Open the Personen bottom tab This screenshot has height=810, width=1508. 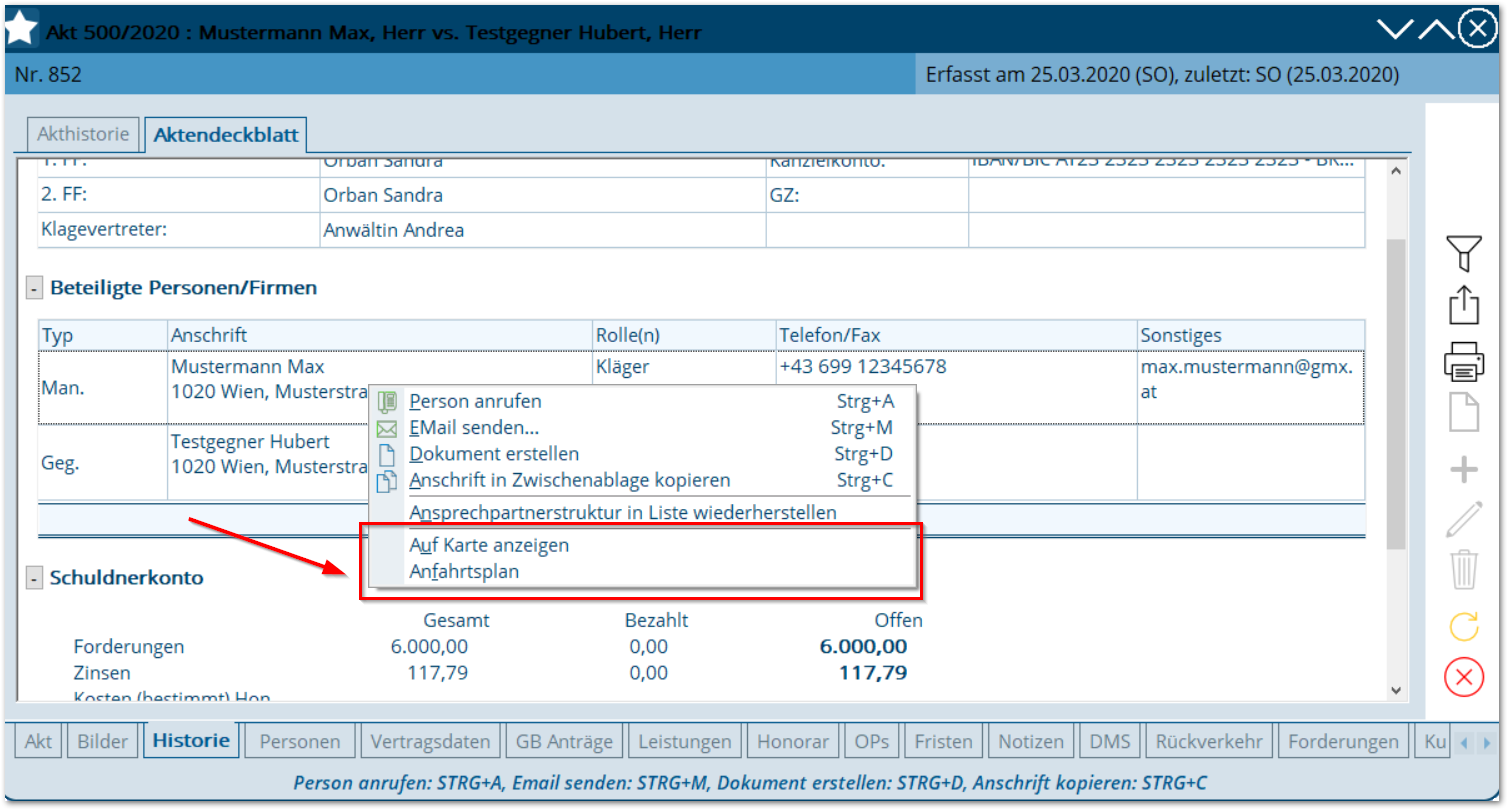coord(300,742)
